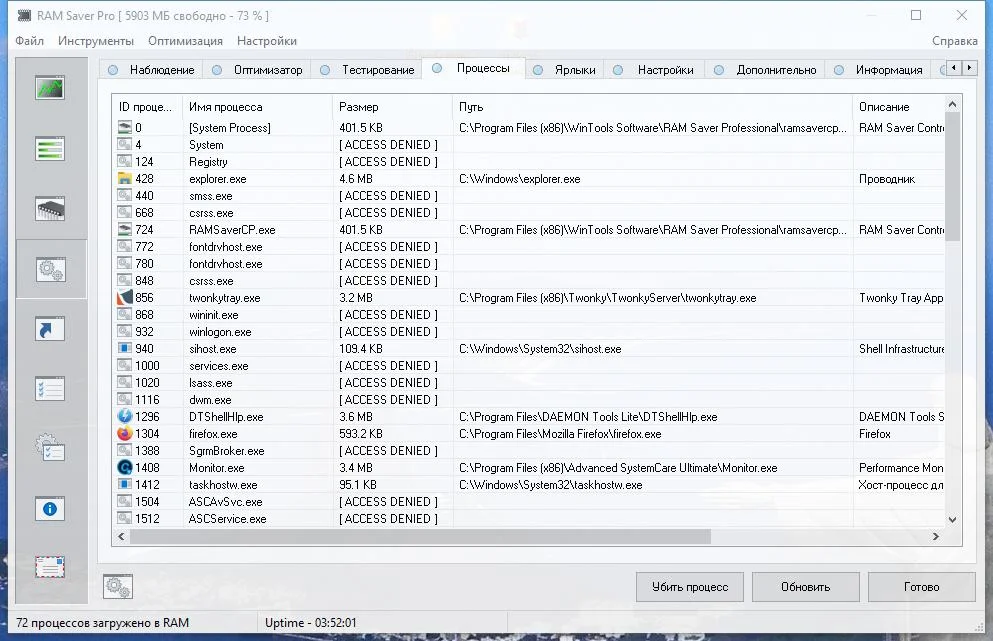Select the Оптимизатор tab radio button
Viewport: 993px width, 641px height.
click(x=217, y=70)
